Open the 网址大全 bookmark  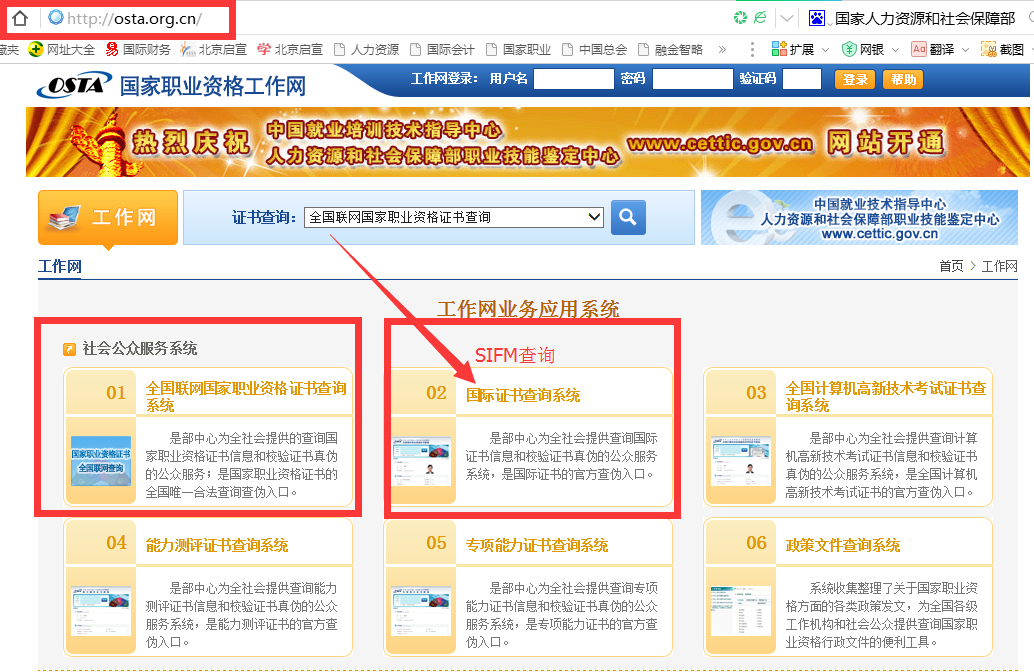62,49
